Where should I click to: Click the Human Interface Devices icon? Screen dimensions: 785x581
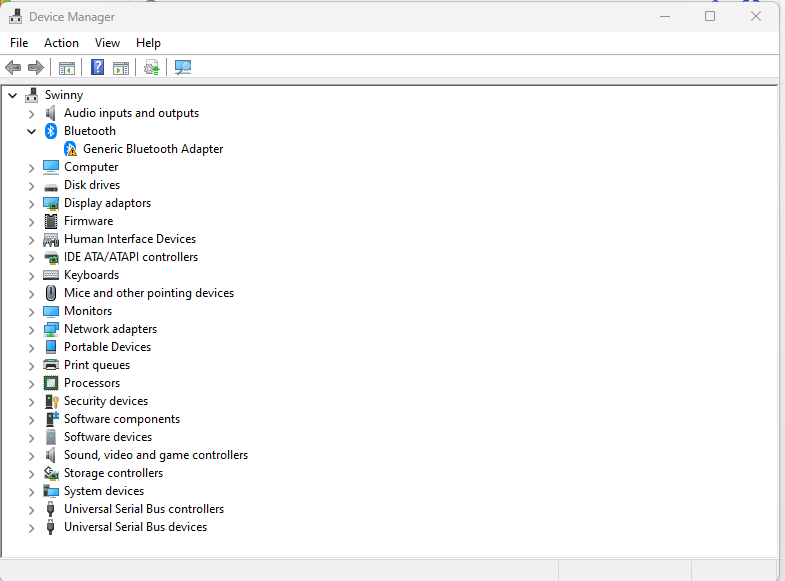tap(51, 239)
